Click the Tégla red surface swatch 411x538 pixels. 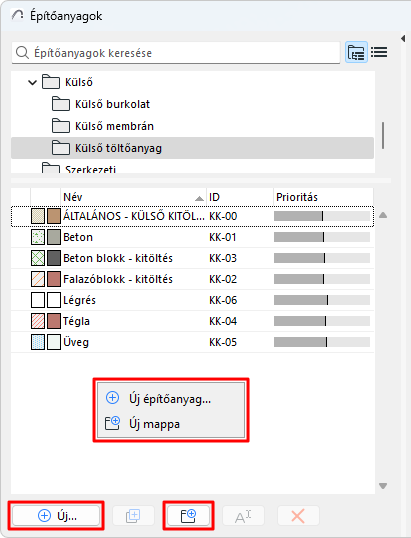[54, 321]
